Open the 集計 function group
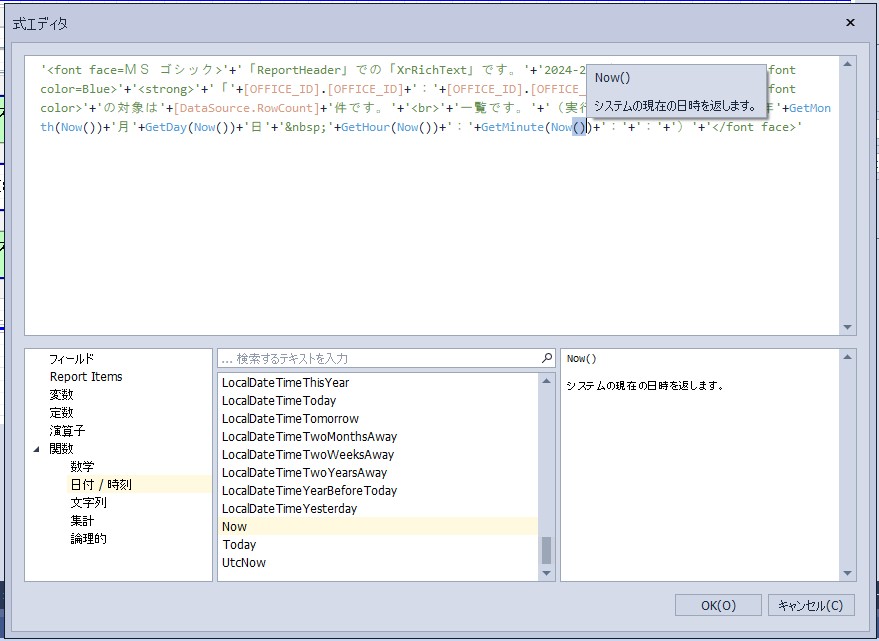This screenshot has height=641, width=879. 82,520
